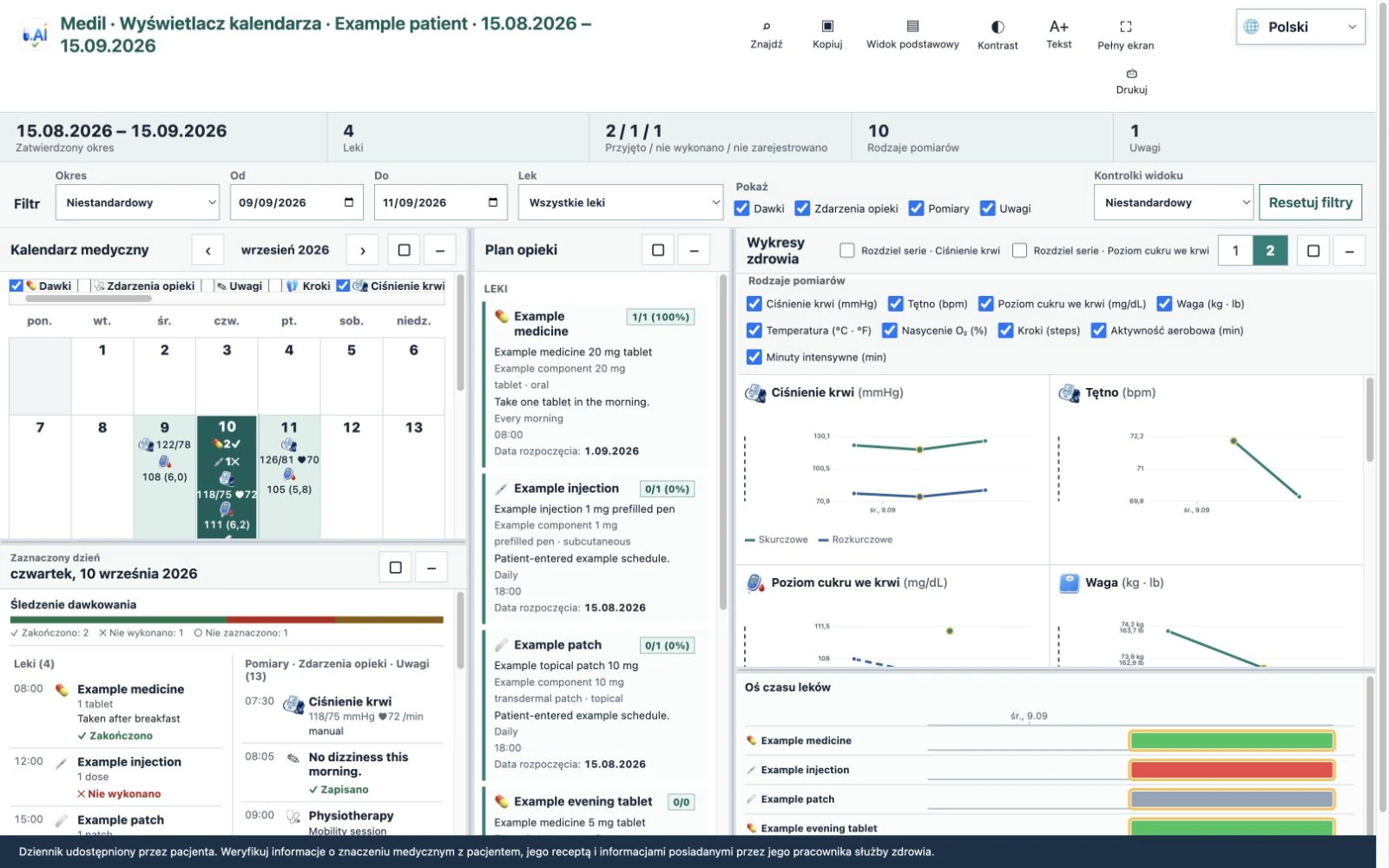
Task: Open calendar picker in Od date field
Action: tap(349, 202)
